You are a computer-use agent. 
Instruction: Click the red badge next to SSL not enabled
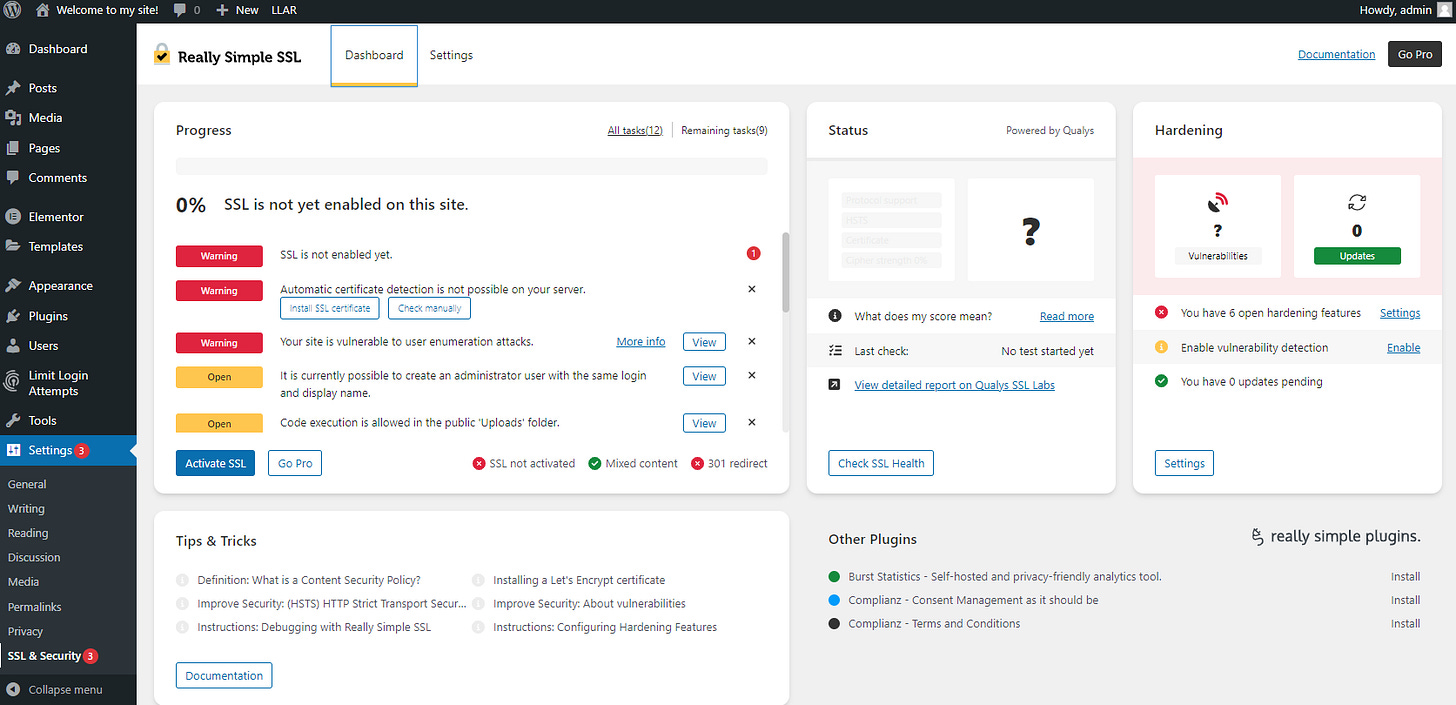coord(753,254)
